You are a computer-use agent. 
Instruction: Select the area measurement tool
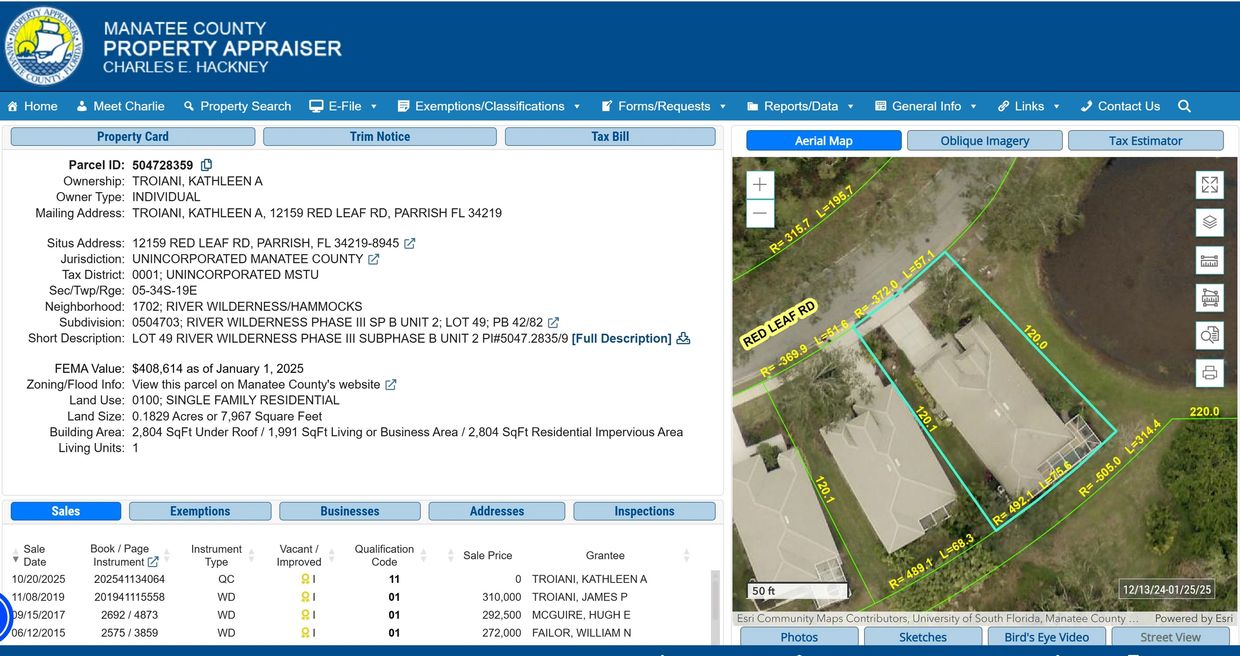tap(1209, 298)
